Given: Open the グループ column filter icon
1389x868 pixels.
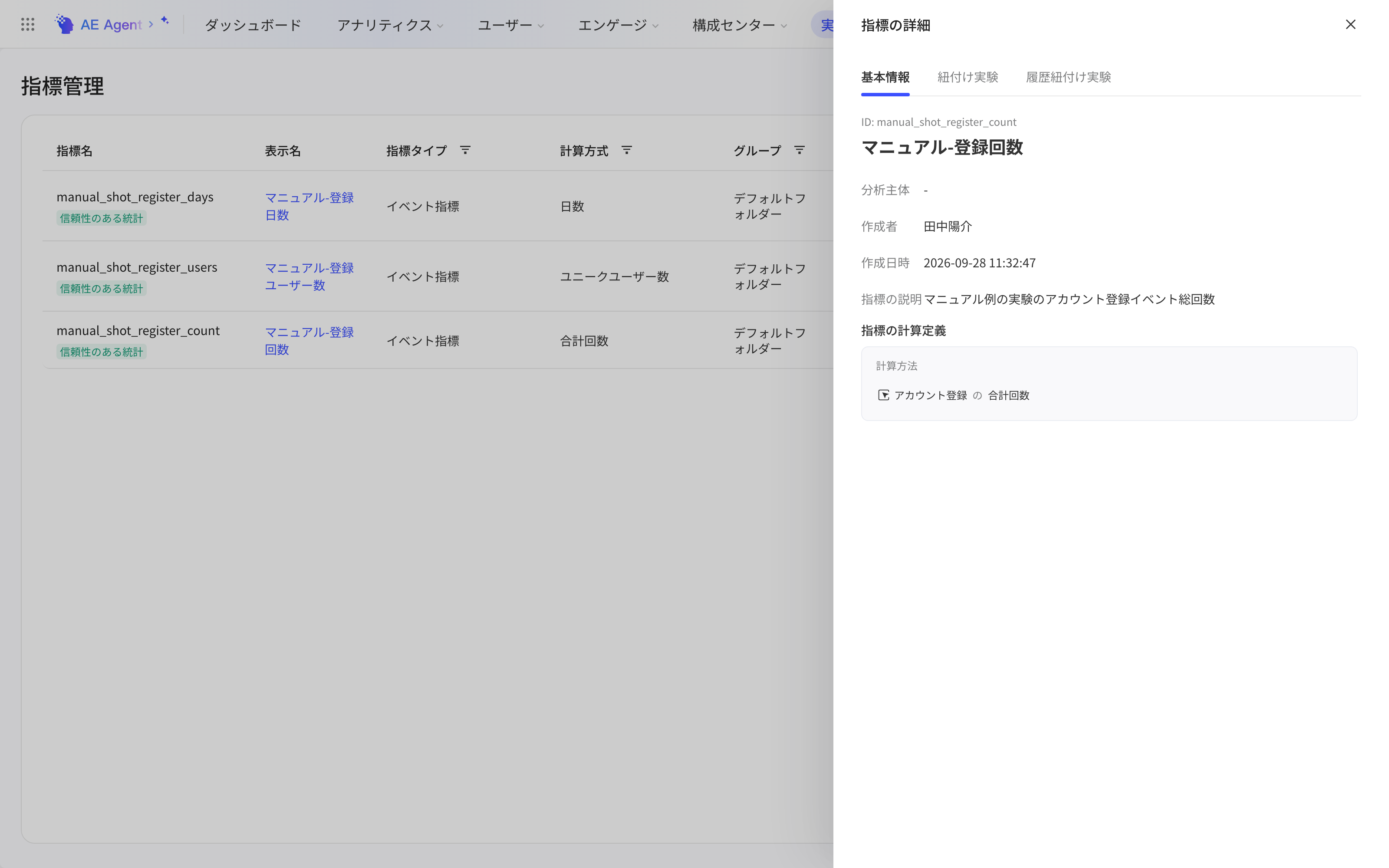Looking at the screenshot, I should [799, 151].
